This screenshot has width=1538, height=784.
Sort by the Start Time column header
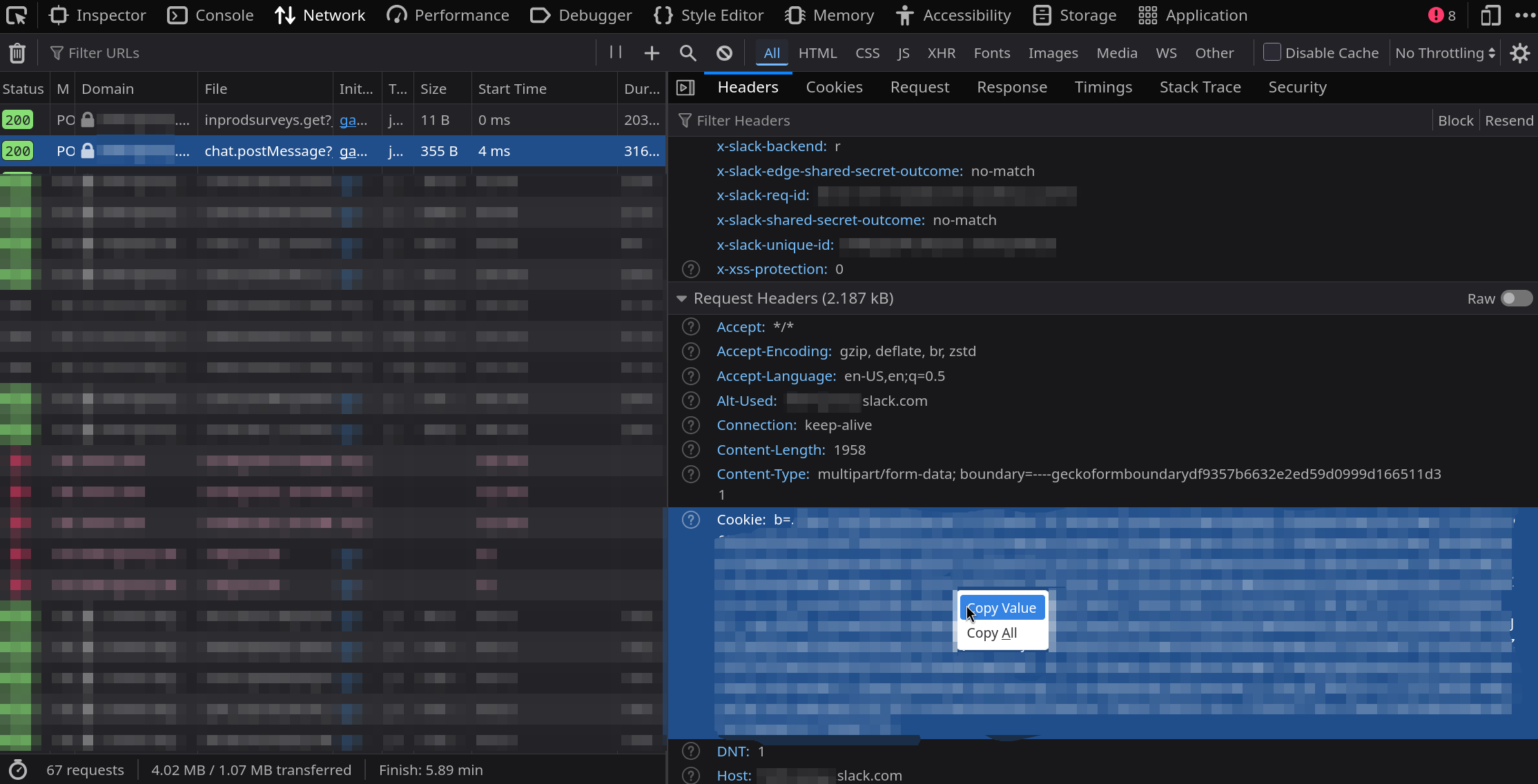pos(544,89)
